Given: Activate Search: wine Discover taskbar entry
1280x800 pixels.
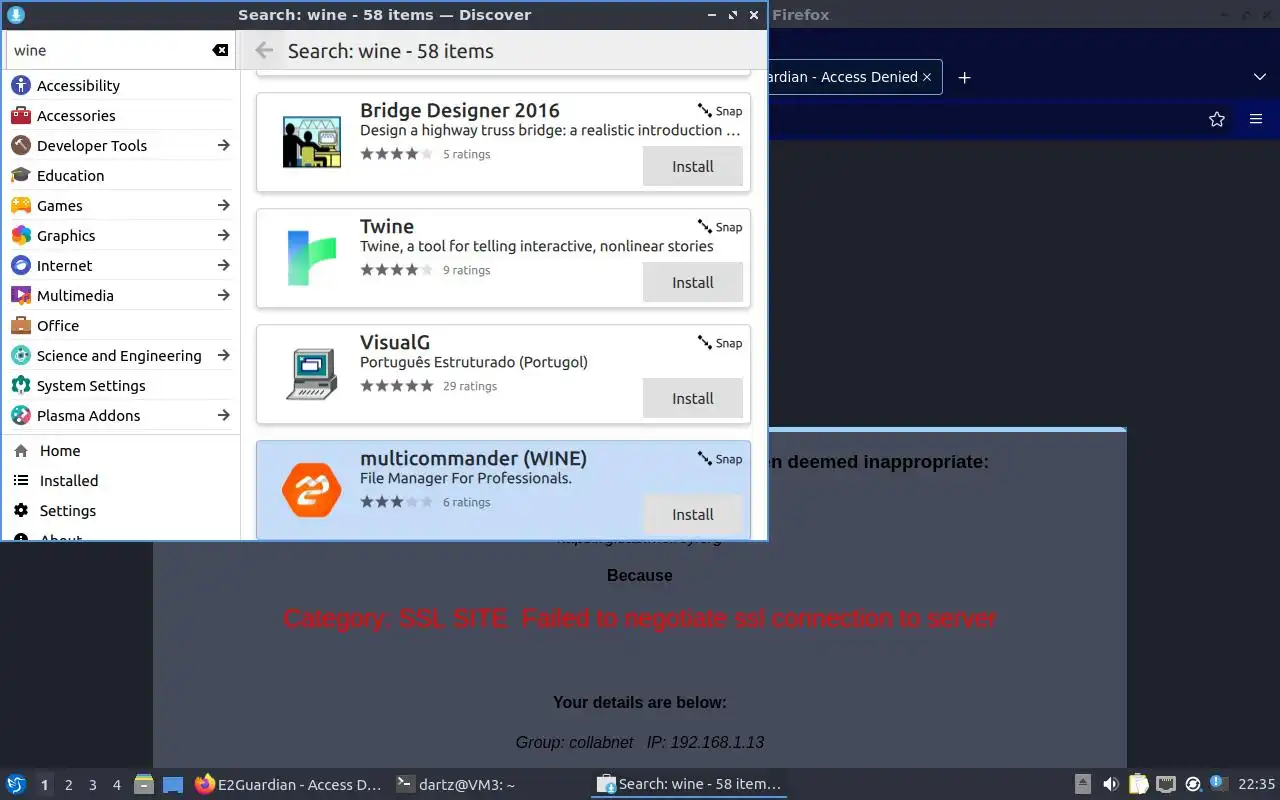Looking at the screenshot, I should [689, 785].
